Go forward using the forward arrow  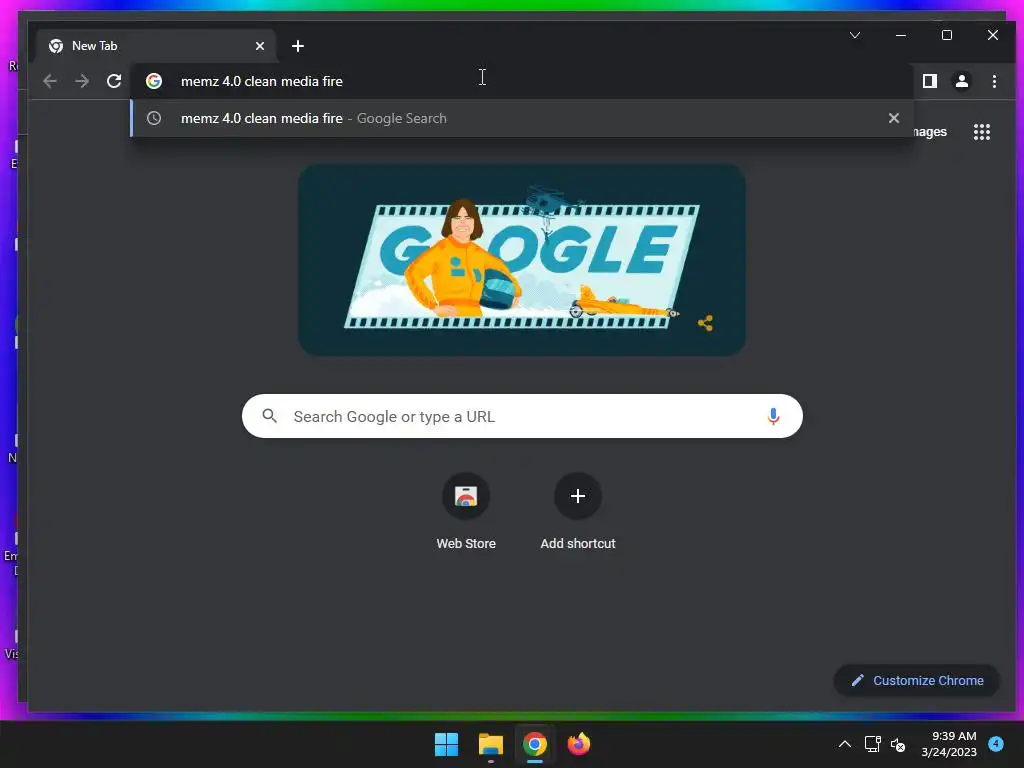pyautogui.click(x=82, y=81)
